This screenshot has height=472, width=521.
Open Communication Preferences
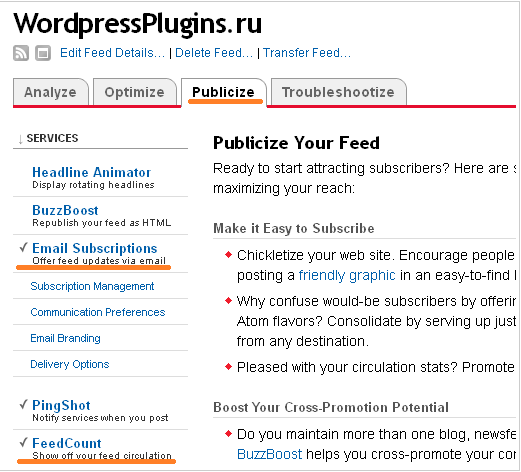point(98,312)
